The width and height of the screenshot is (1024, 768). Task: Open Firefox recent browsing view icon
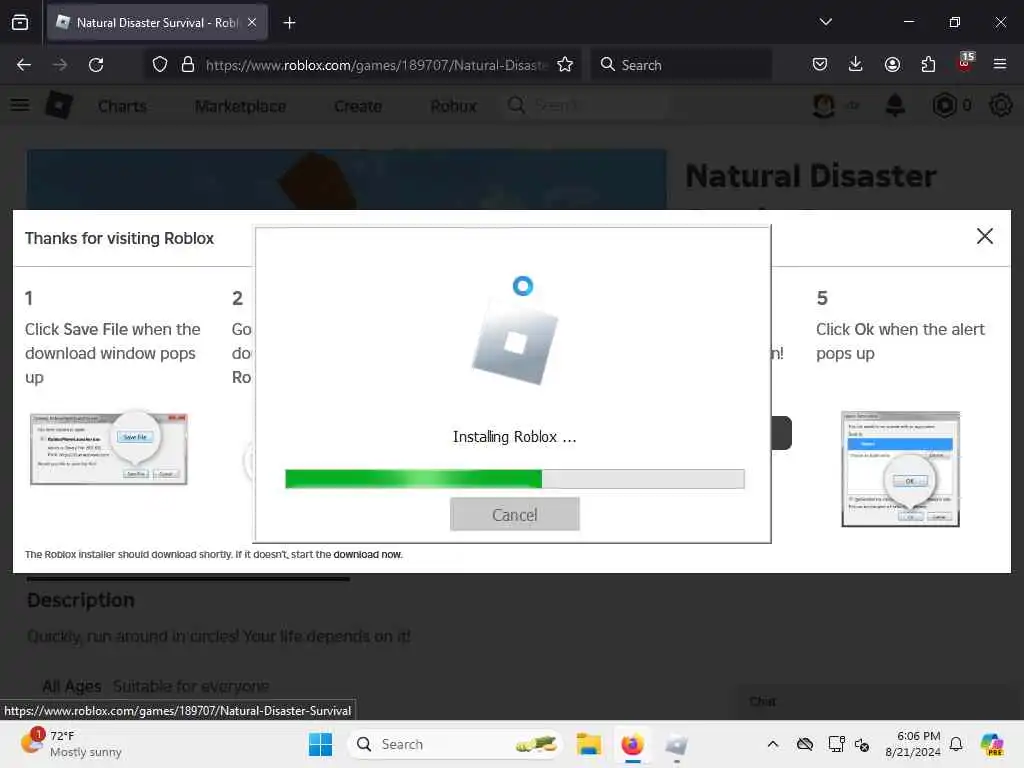20,22
